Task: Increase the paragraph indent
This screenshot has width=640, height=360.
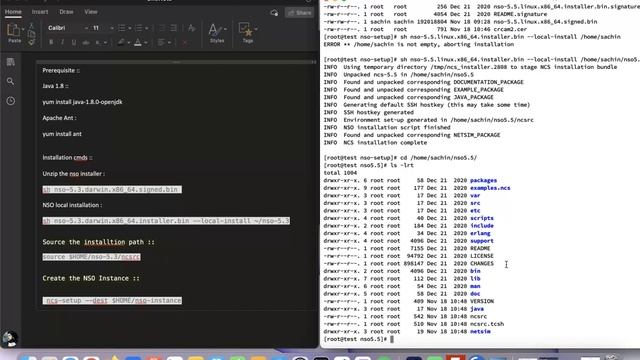Action: 173,28
